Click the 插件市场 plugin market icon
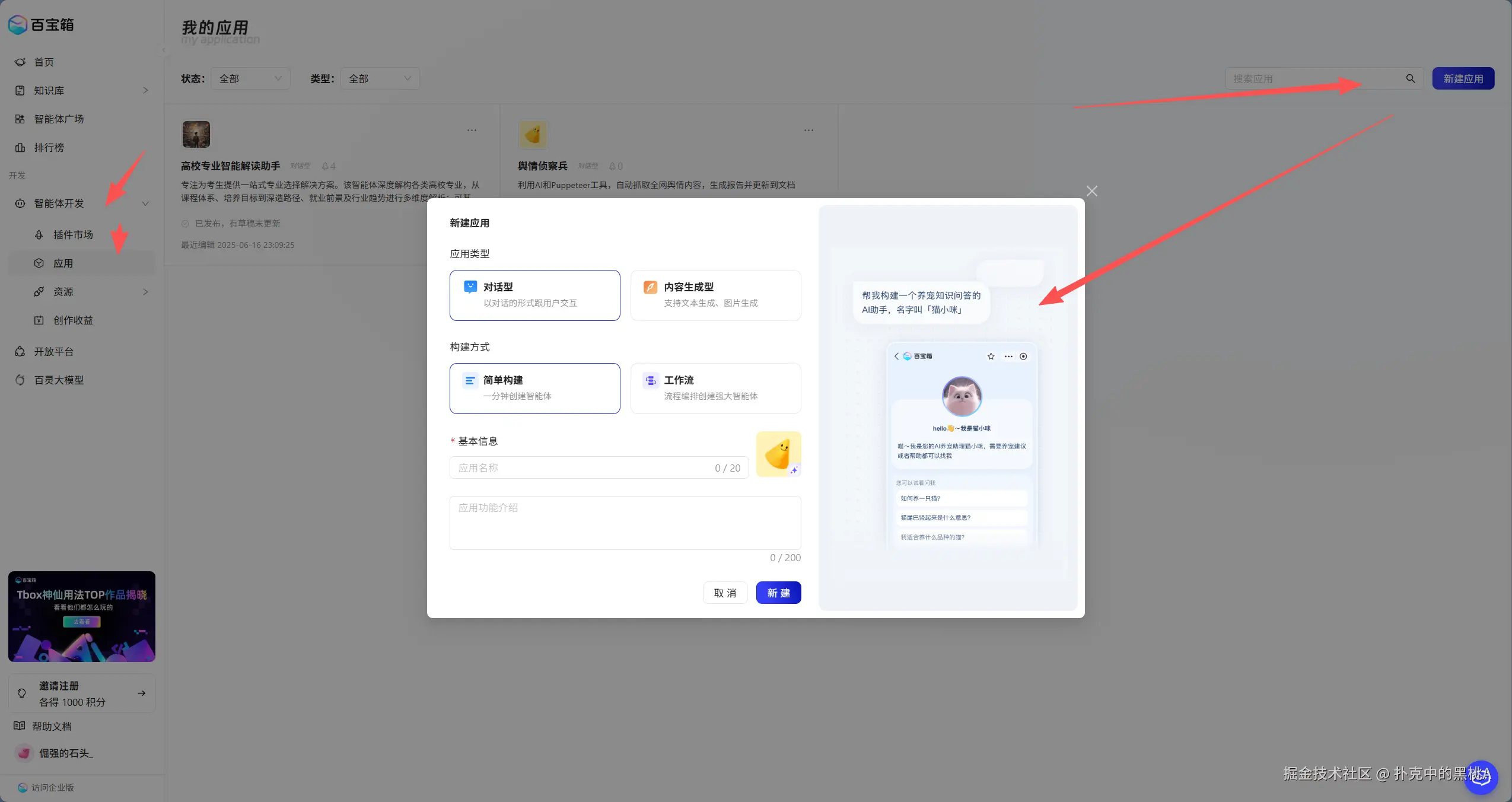This screenshot has height=802, width=1512. tap(39, 235)
